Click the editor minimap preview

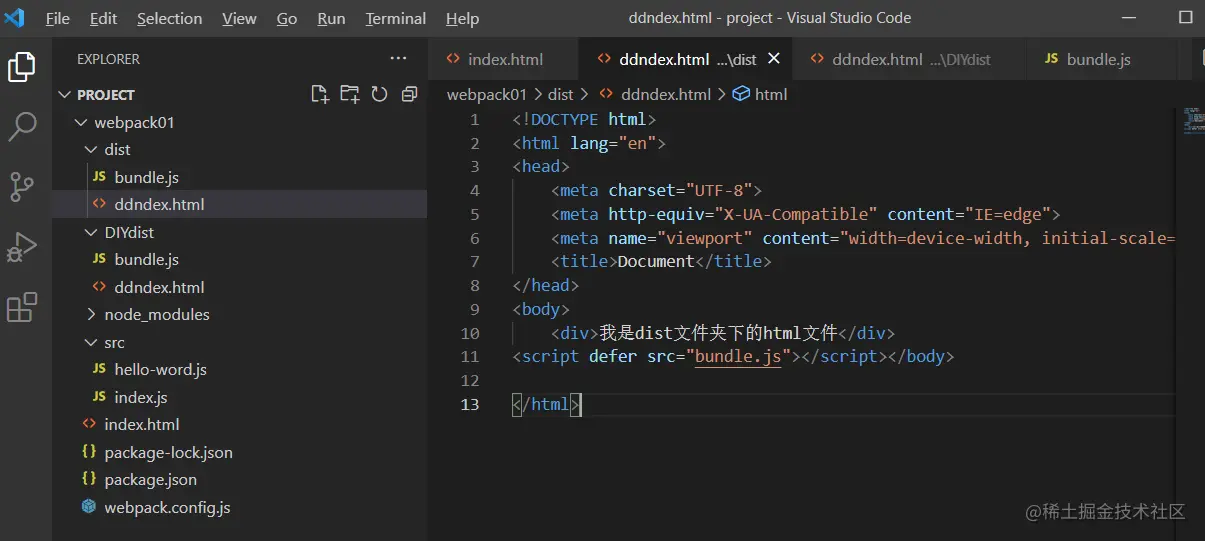coord(1193,120)
